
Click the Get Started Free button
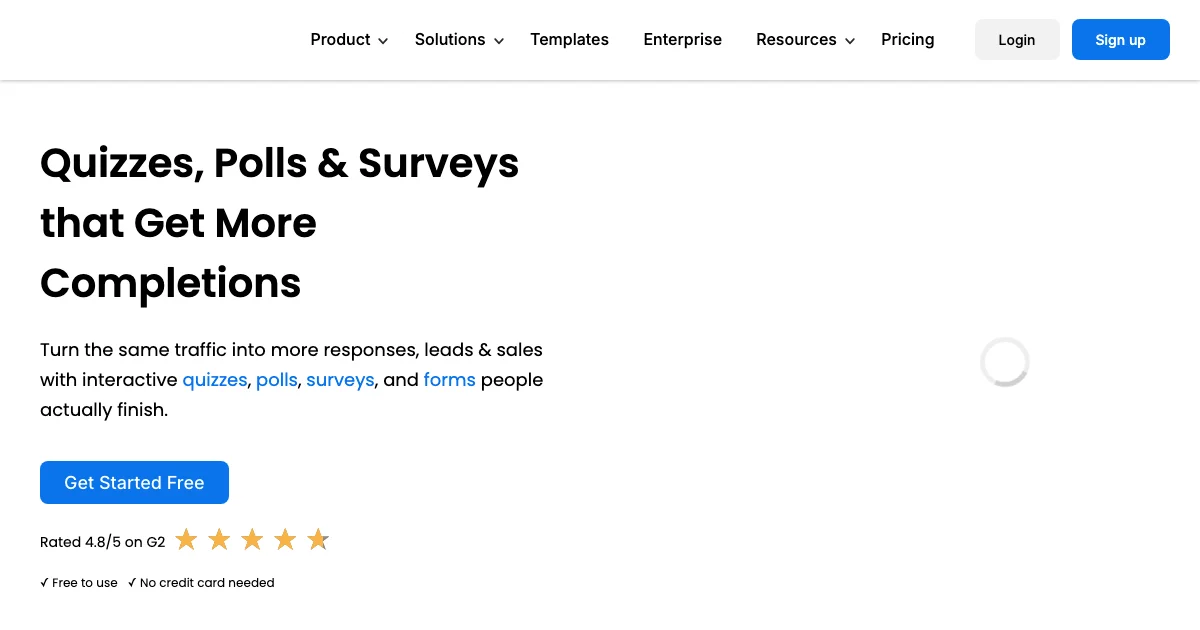[x=134, y=482]
